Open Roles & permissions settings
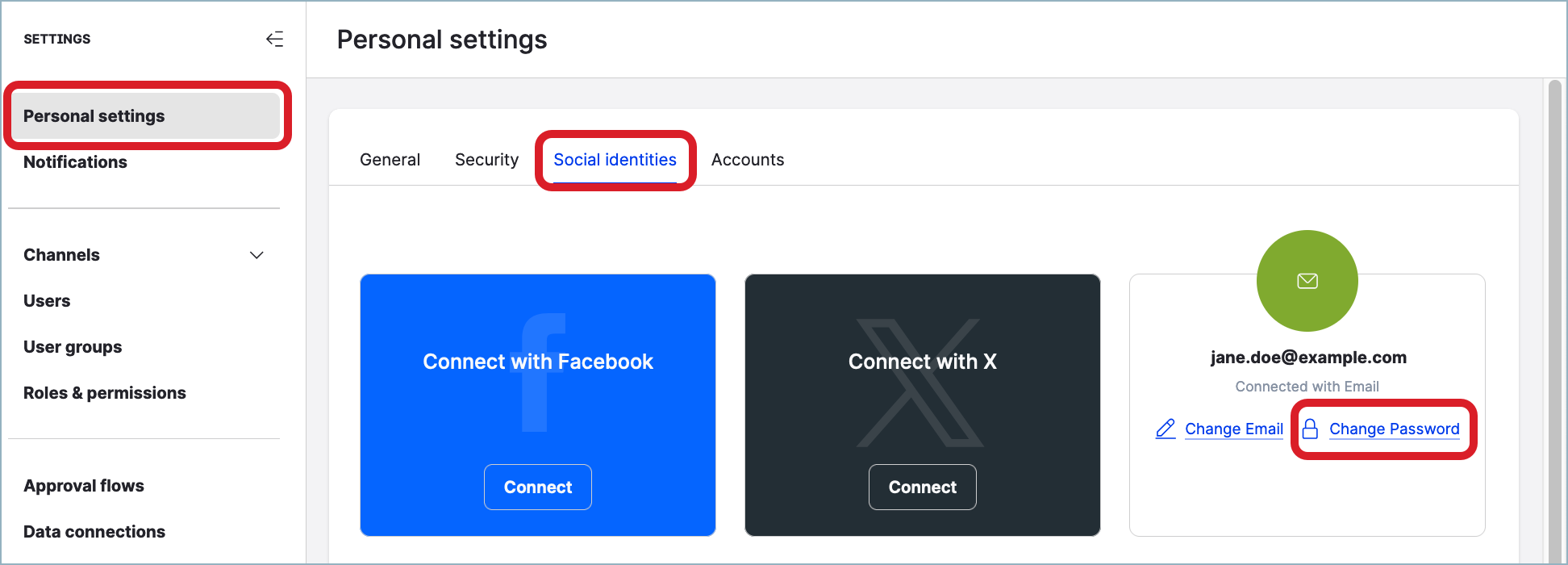This screenshot has width=1568, height=565. [x=105, y=392]
